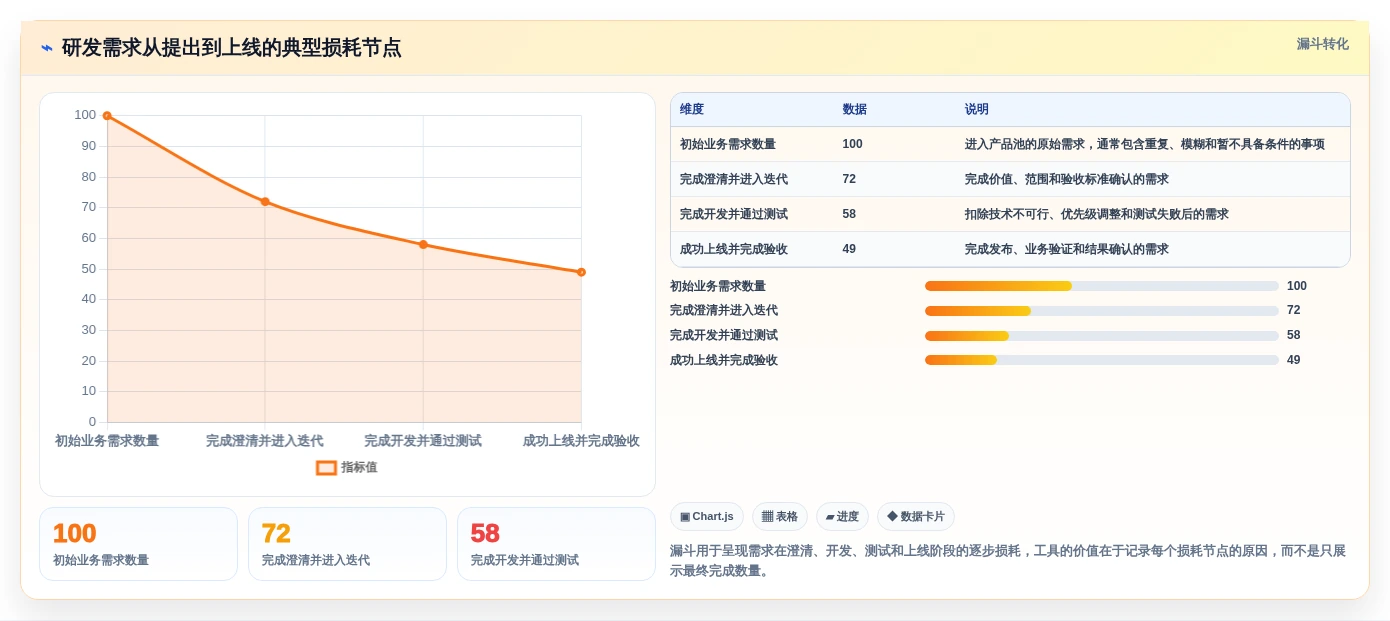Click the page title 研发需求从提出到上线的典型损耗节点

click(x=232, y=48)
